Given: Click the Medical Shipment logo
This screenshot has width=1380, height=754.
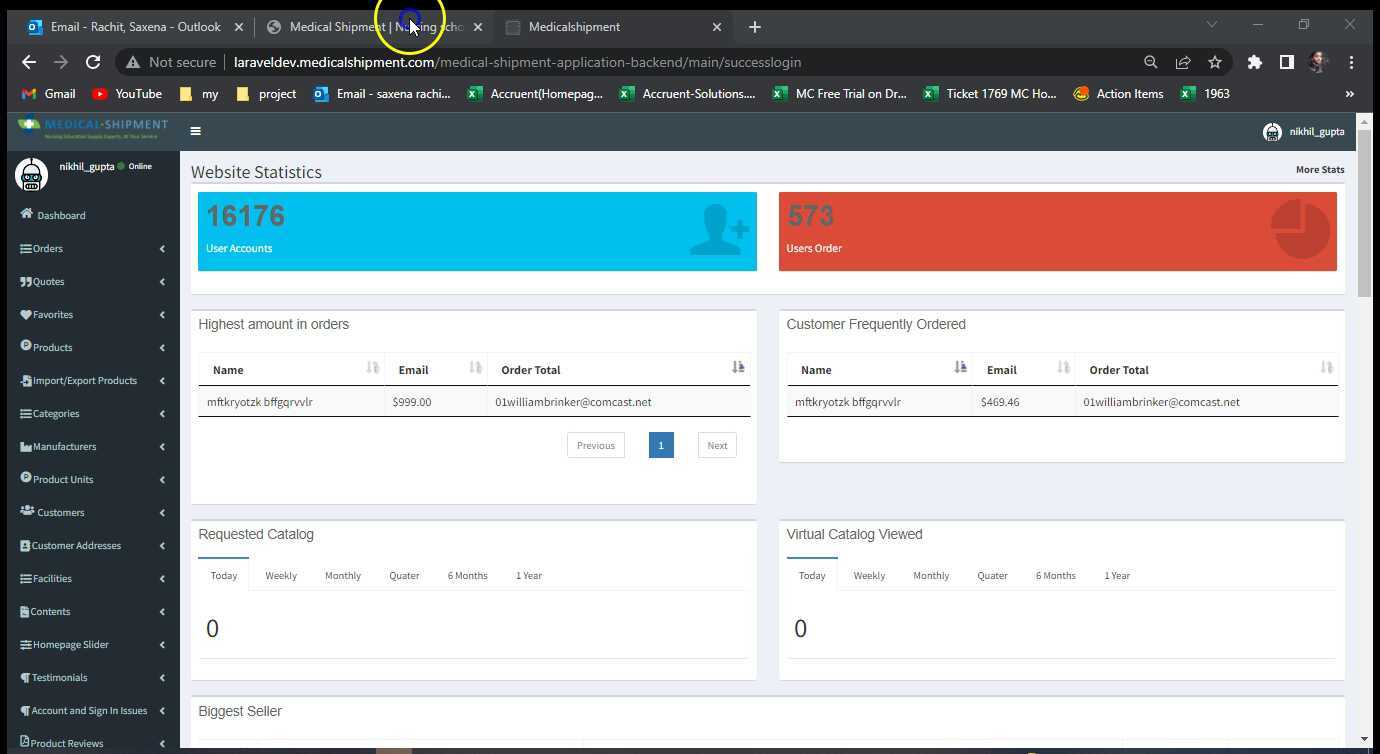Looking at the screenshot, I should pos(93,129).
